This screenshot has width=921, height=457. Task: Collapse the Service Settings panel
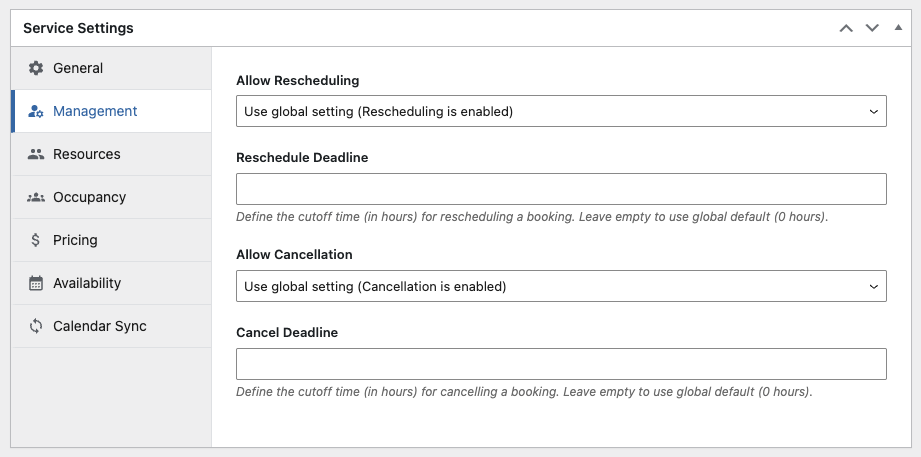pyautogui.click(x=898, y=28)
